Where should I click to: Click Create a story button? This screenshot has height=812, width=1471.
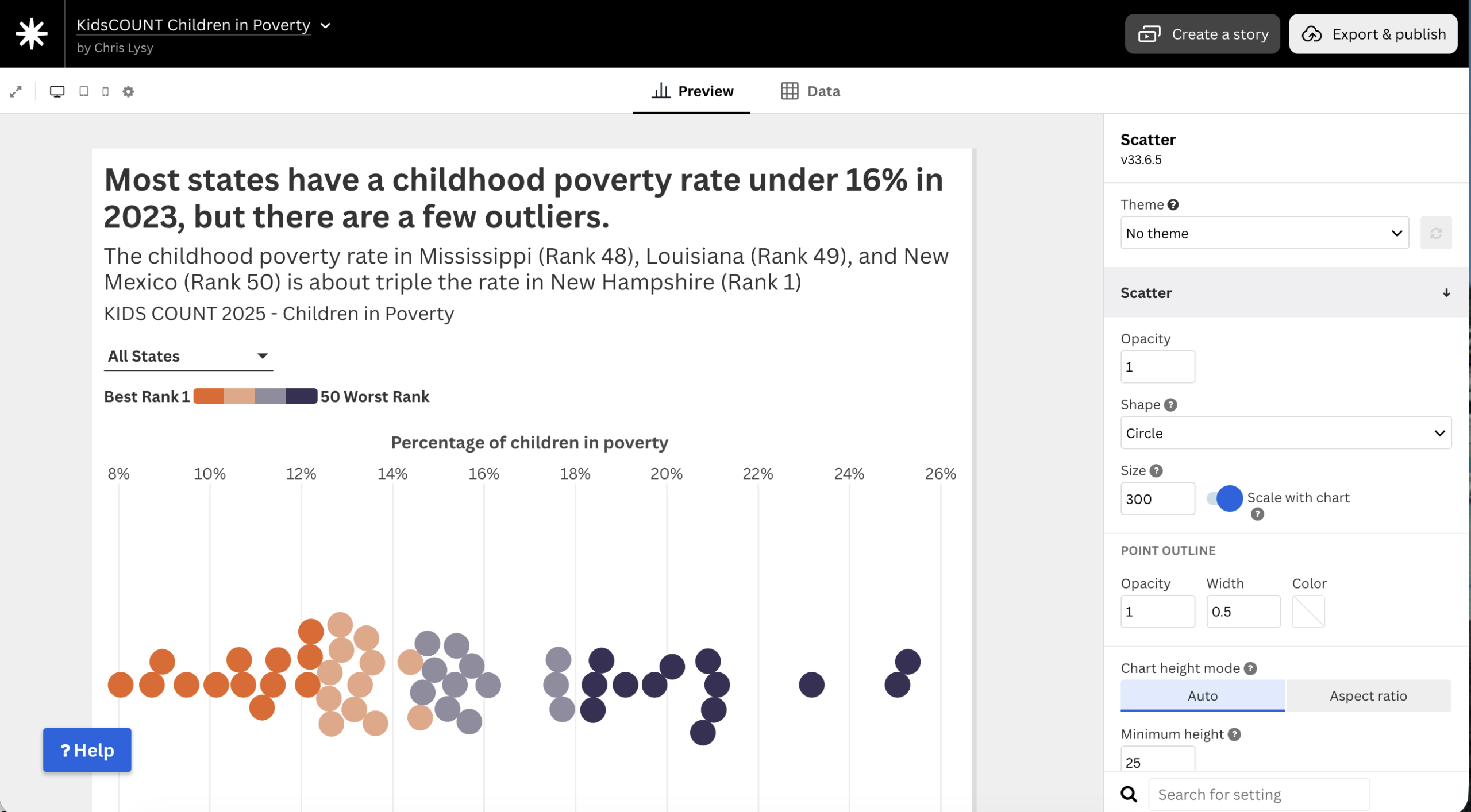1202,34
